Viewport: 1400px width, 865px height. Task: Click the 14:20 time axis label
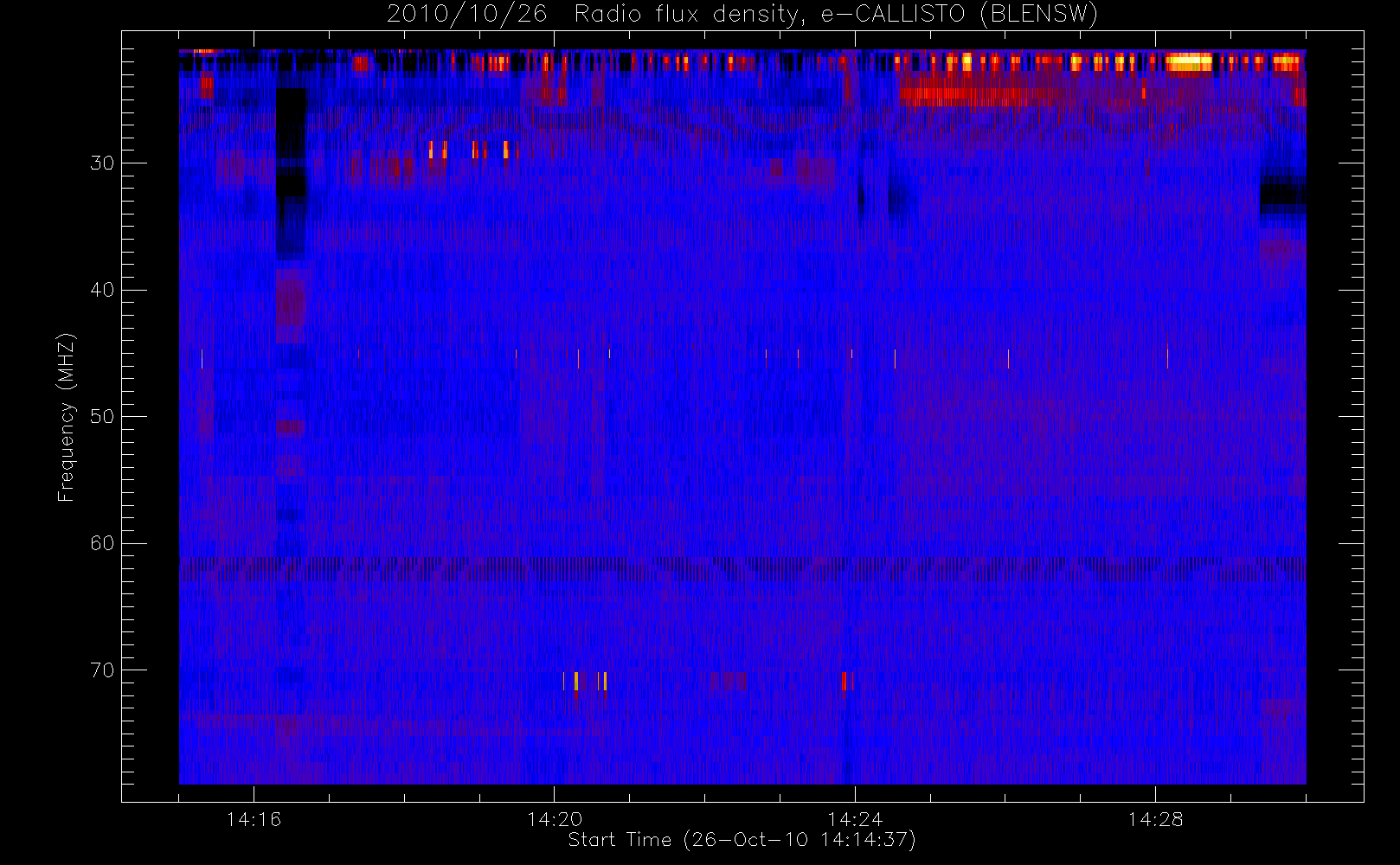554,819
